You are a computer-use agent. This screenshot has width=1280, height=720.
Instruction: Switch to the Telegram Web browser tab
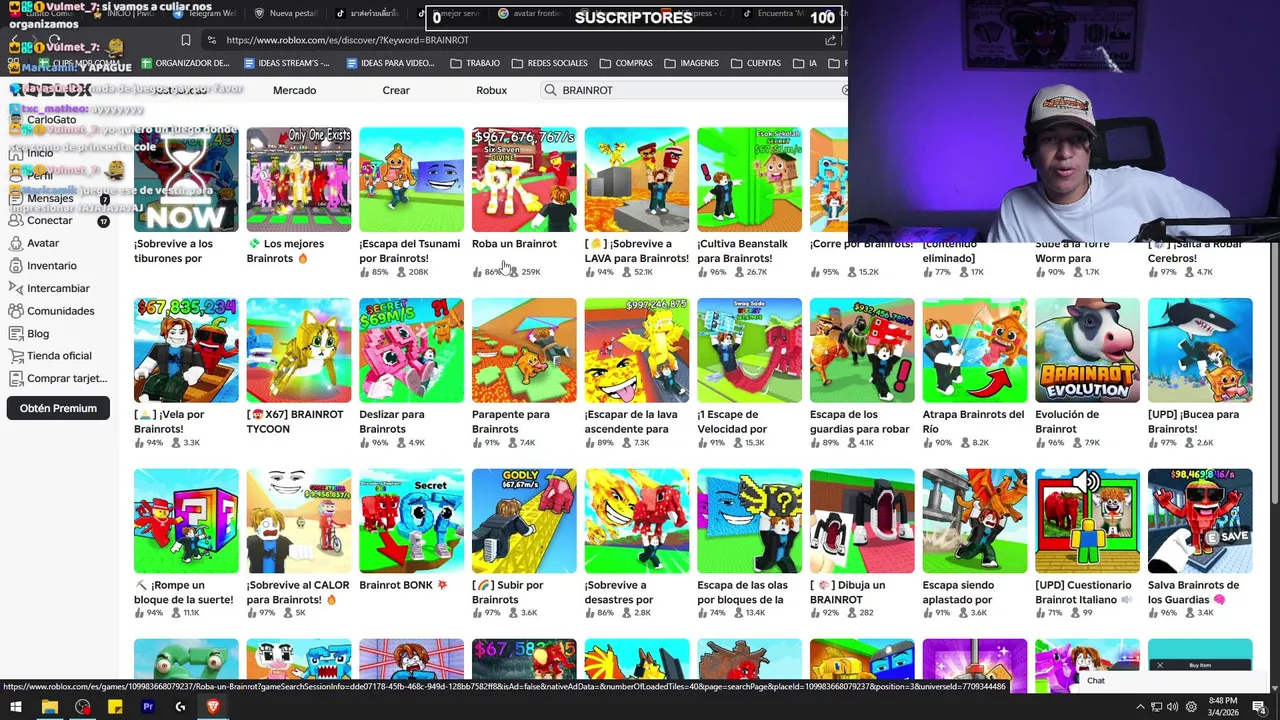205,14
